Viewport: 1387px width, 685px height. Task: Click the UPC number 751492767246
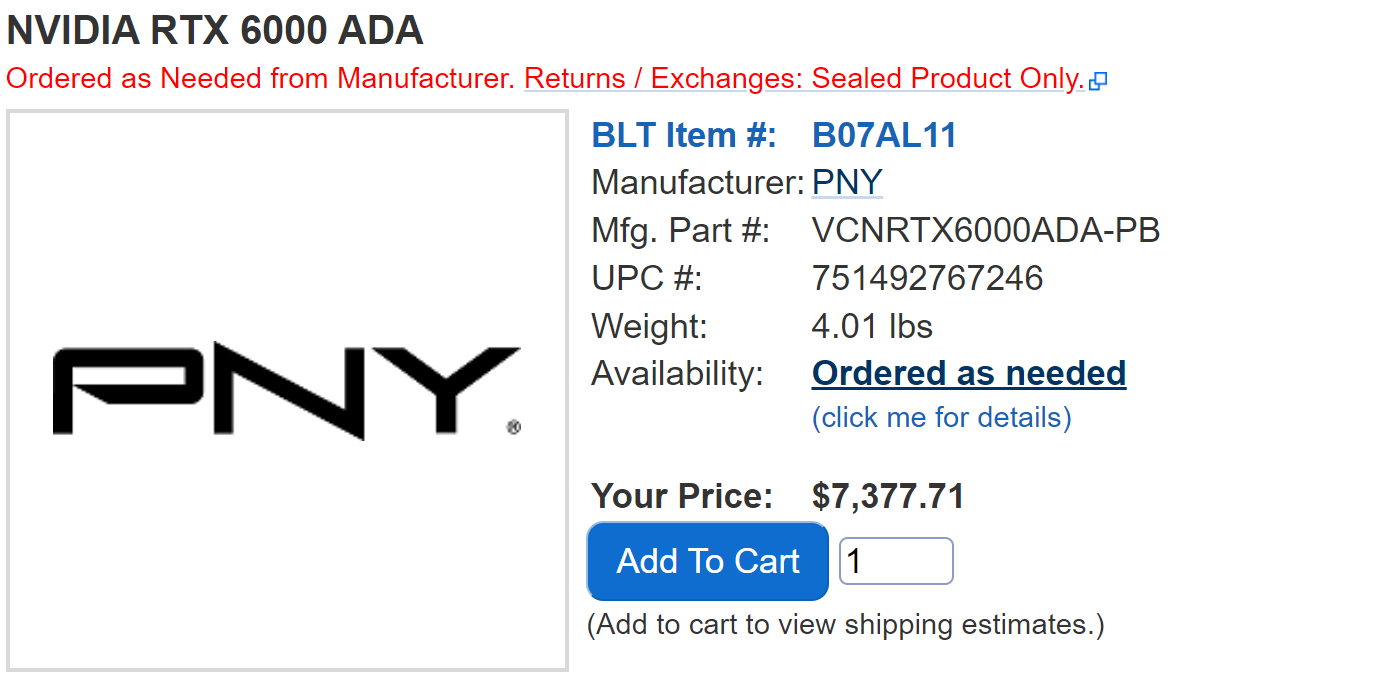(x=927, y=278)
